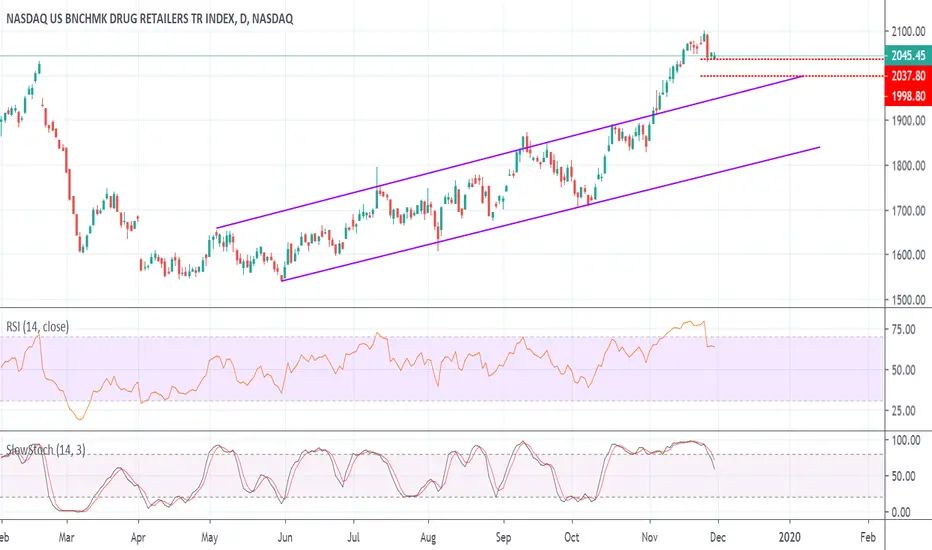Image resolution: width=932 pixels, height=550 pixels.
Task: Select the Aug label on time axis
Action: pyautogui.click(x=428, y=538)
